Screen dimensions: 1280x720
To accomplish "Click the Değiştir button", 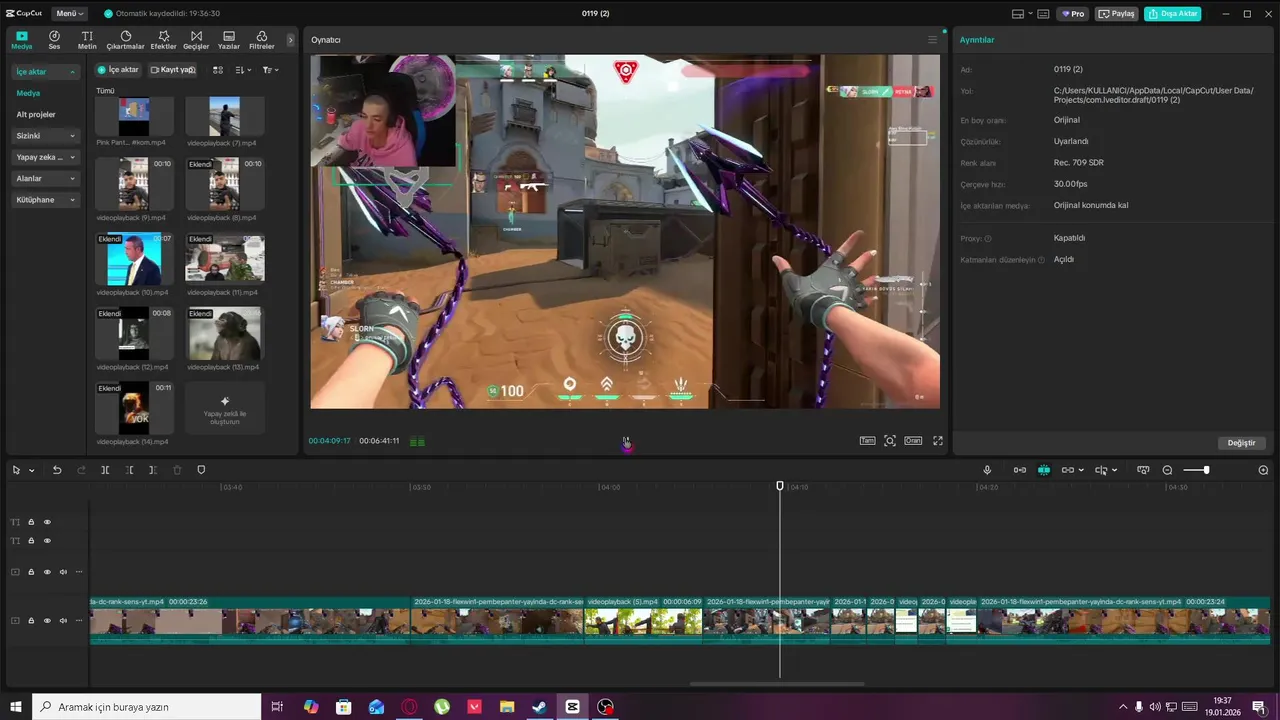I will click(x=1241, y=443).
